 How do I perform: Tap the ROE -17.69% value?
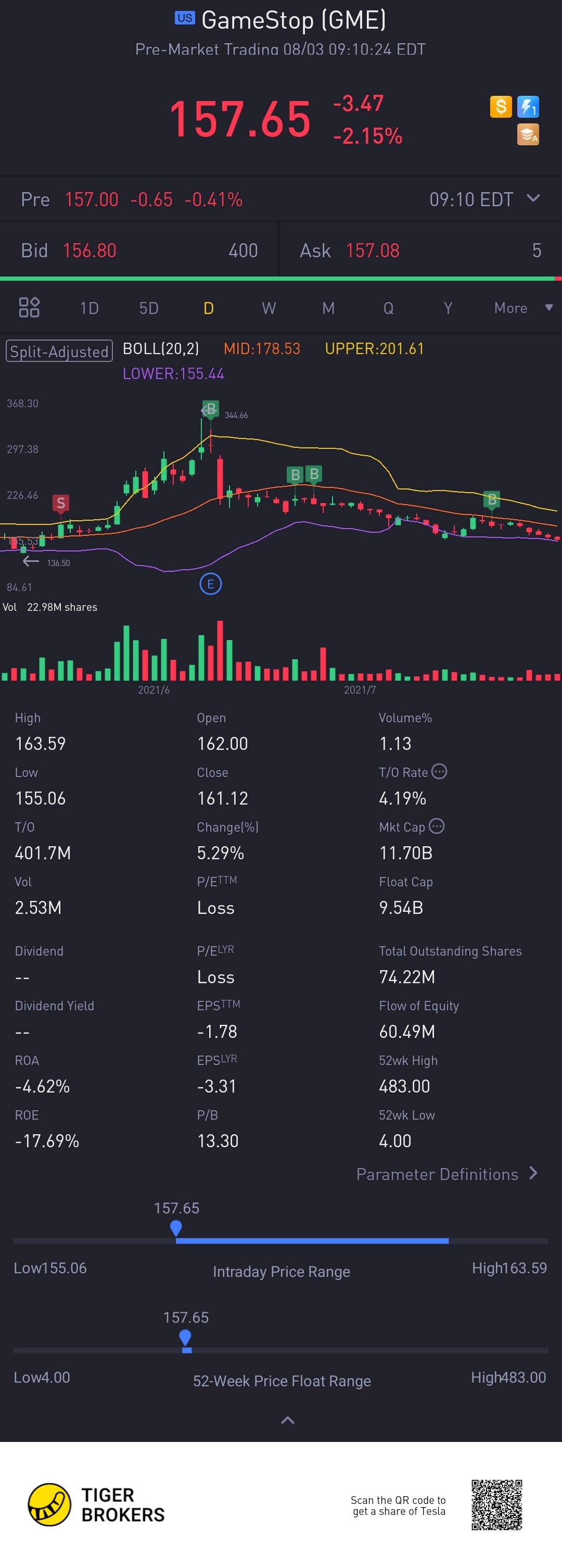click(x=47, y=1141)
